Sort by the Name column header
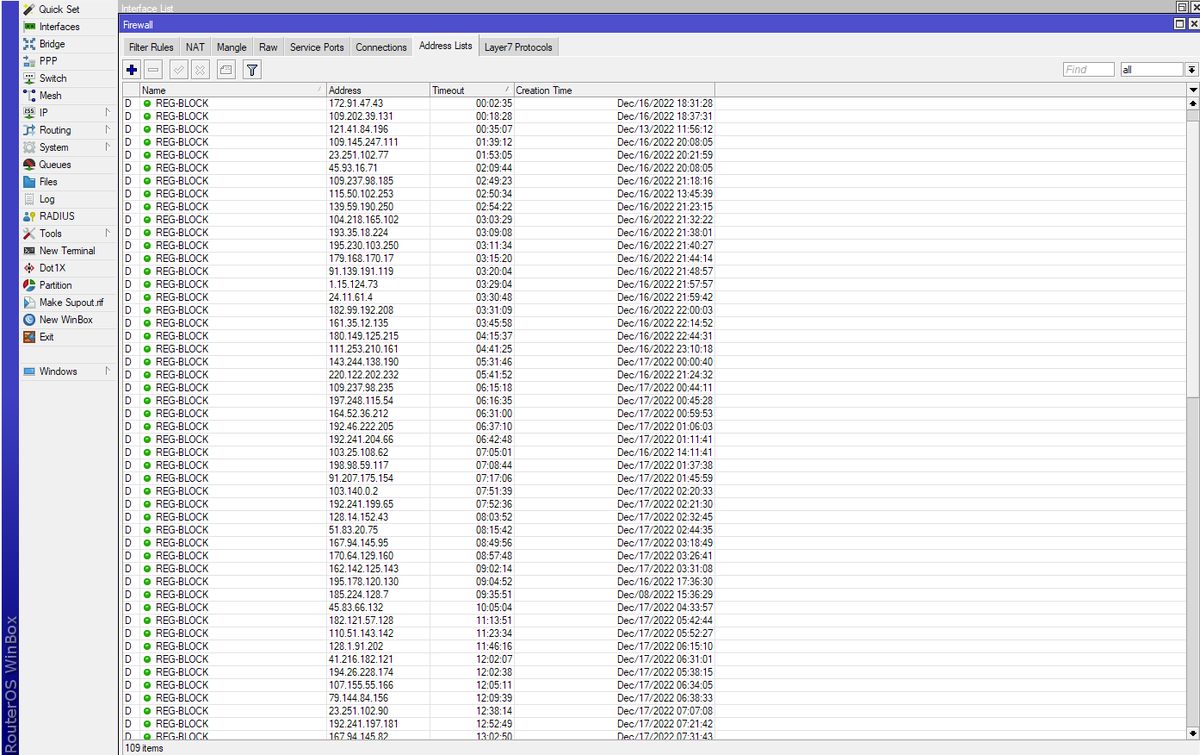 point(232,90)
